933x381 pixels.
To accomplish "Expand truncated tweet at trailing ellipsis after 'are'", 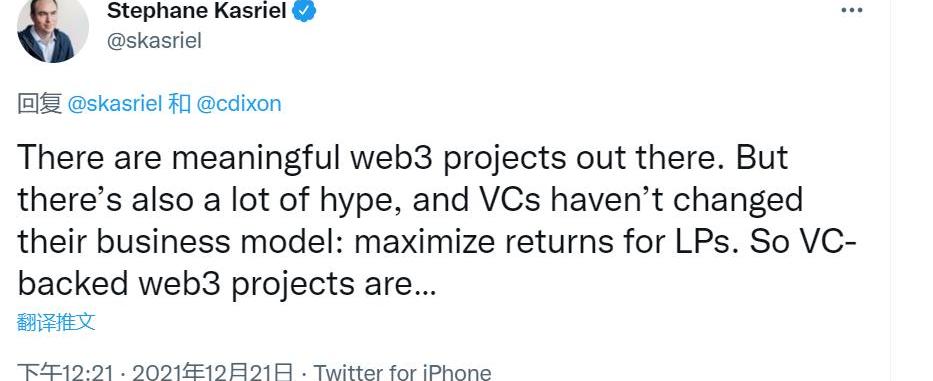I will coord(425,285).
